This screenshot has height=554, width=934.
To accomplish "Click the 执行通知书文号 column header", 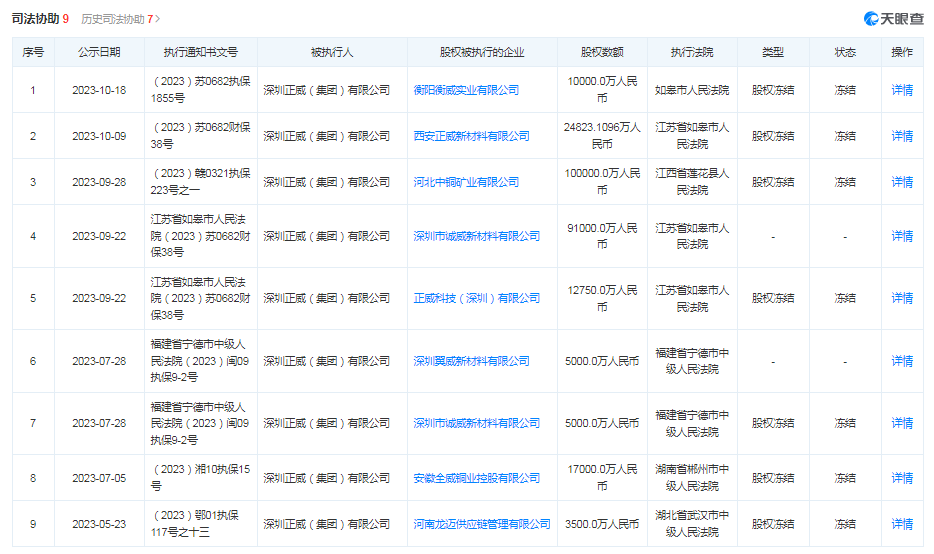I will click(201, 52).
